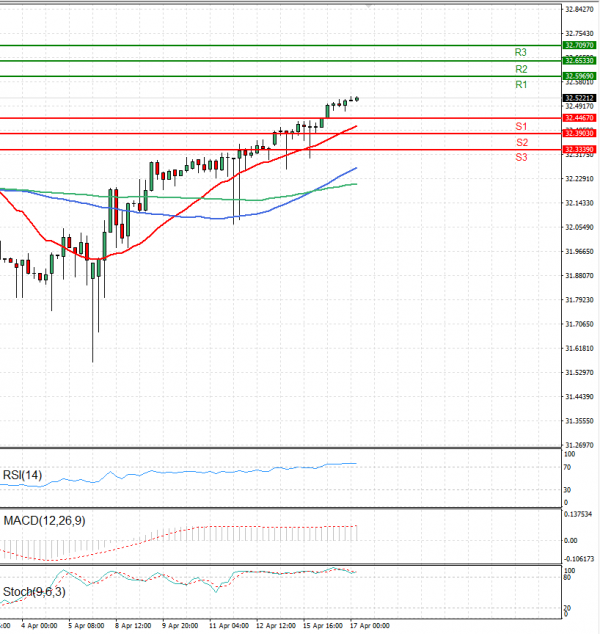Select the 32.70970 price tag
This screenshot has width=600, height=634.
[579, 45]
